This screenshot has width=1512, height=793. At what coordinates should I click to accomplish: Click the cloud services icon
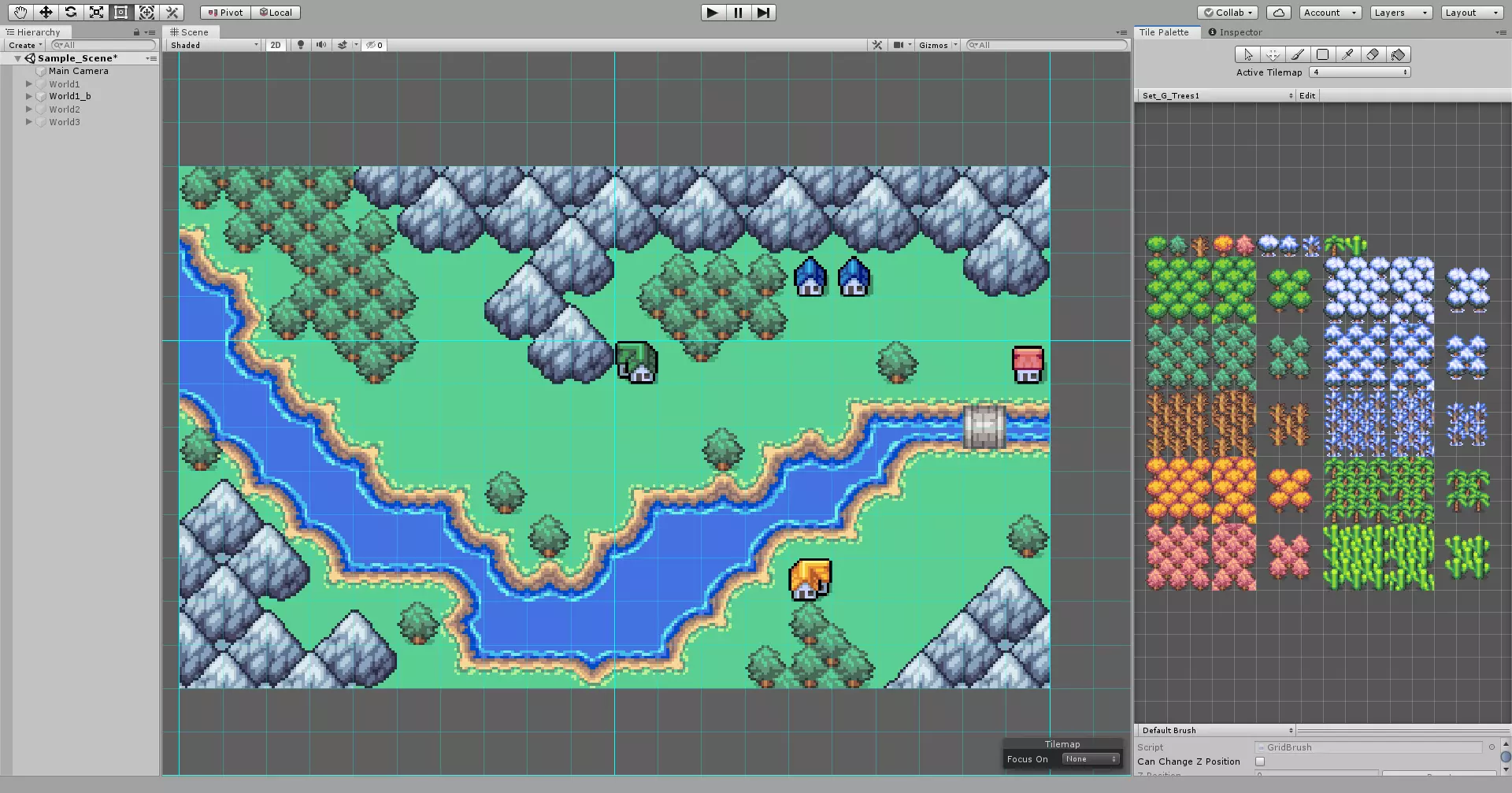tap(1279, 13)
